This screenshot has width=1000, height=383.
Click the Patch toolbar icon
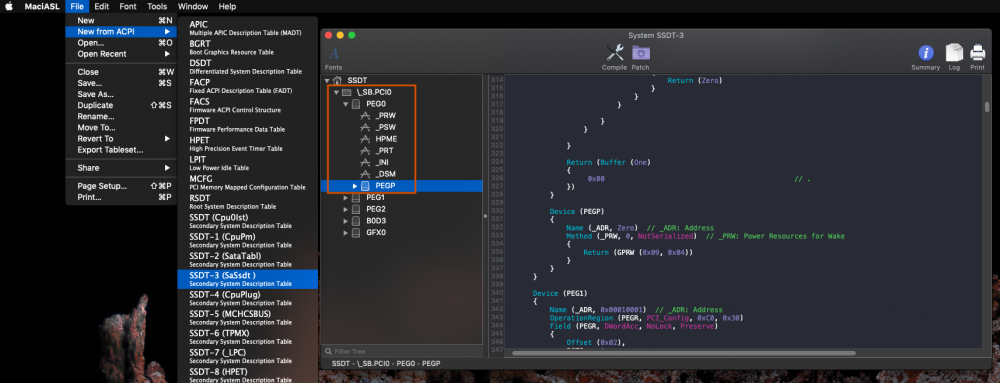tap(641, 54)
